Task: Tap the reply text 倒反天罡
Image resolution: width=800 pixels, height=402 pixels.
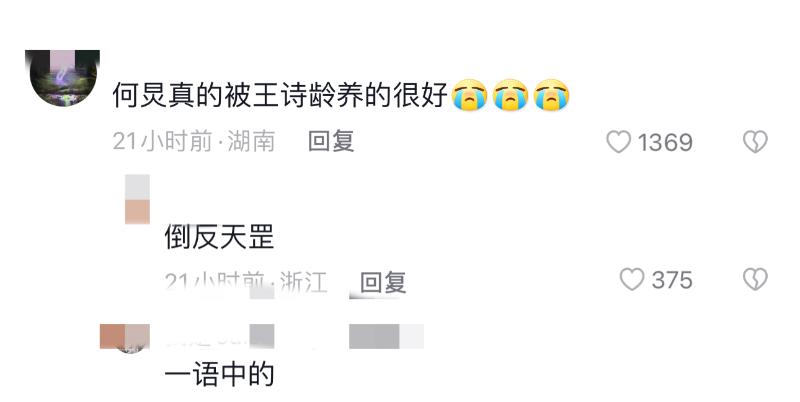Action: 219,237
